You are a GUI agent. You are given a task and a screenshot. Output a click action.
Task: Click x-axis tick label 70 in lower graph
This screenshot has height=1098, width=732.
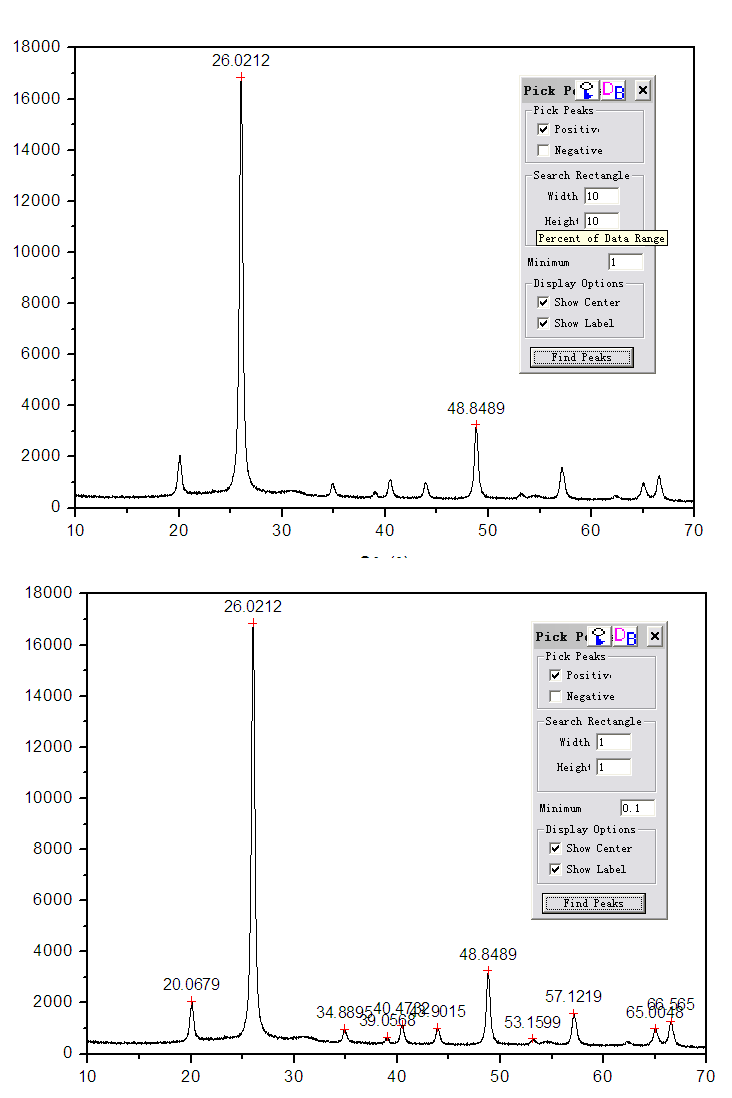[705, 1076]
